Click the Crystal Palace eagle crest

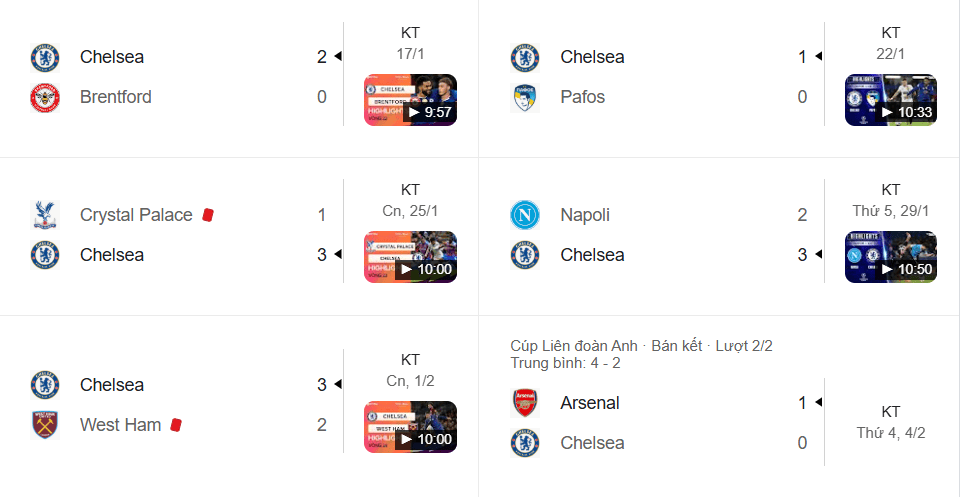coord(45,215)
